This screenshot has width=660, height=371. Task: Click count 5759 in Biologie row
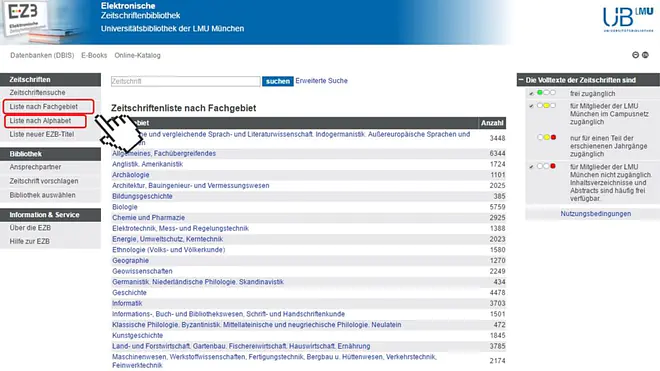click(x=497, y=207)
